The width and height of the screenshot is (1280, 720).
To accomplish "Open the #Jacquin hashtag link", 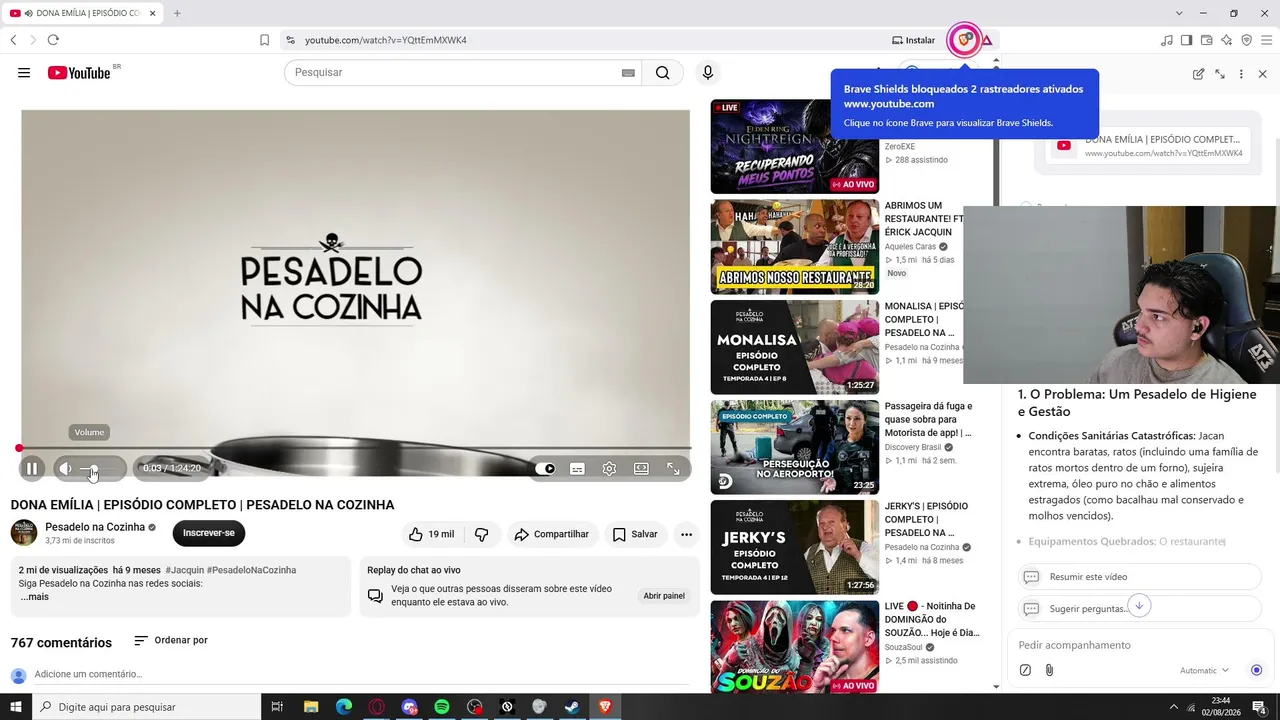I will (x=184, y=570).
